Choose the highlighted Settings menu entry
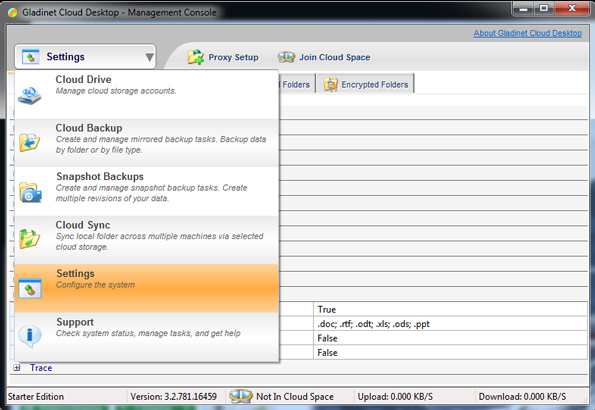595x410 pixels. pyautogui.click(x=146, y=289)
